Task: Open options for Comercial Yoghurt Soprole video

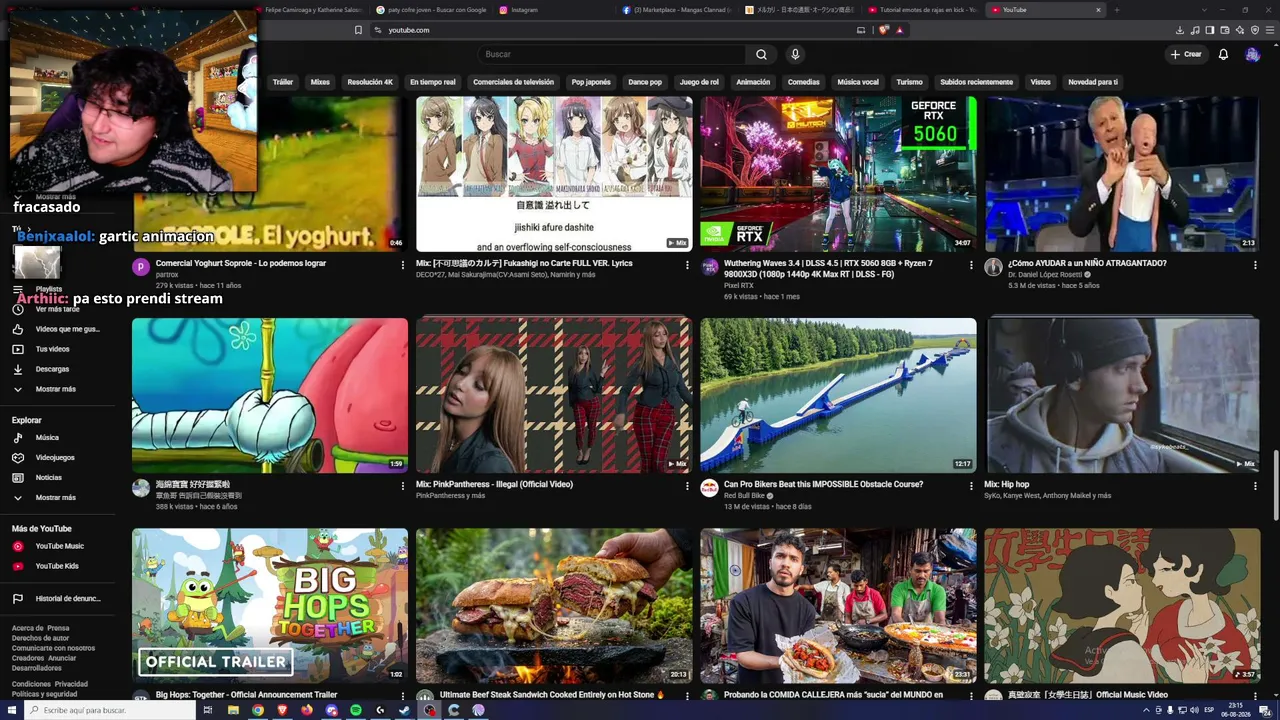Action: pyautogui.click(x=403, y=265)
